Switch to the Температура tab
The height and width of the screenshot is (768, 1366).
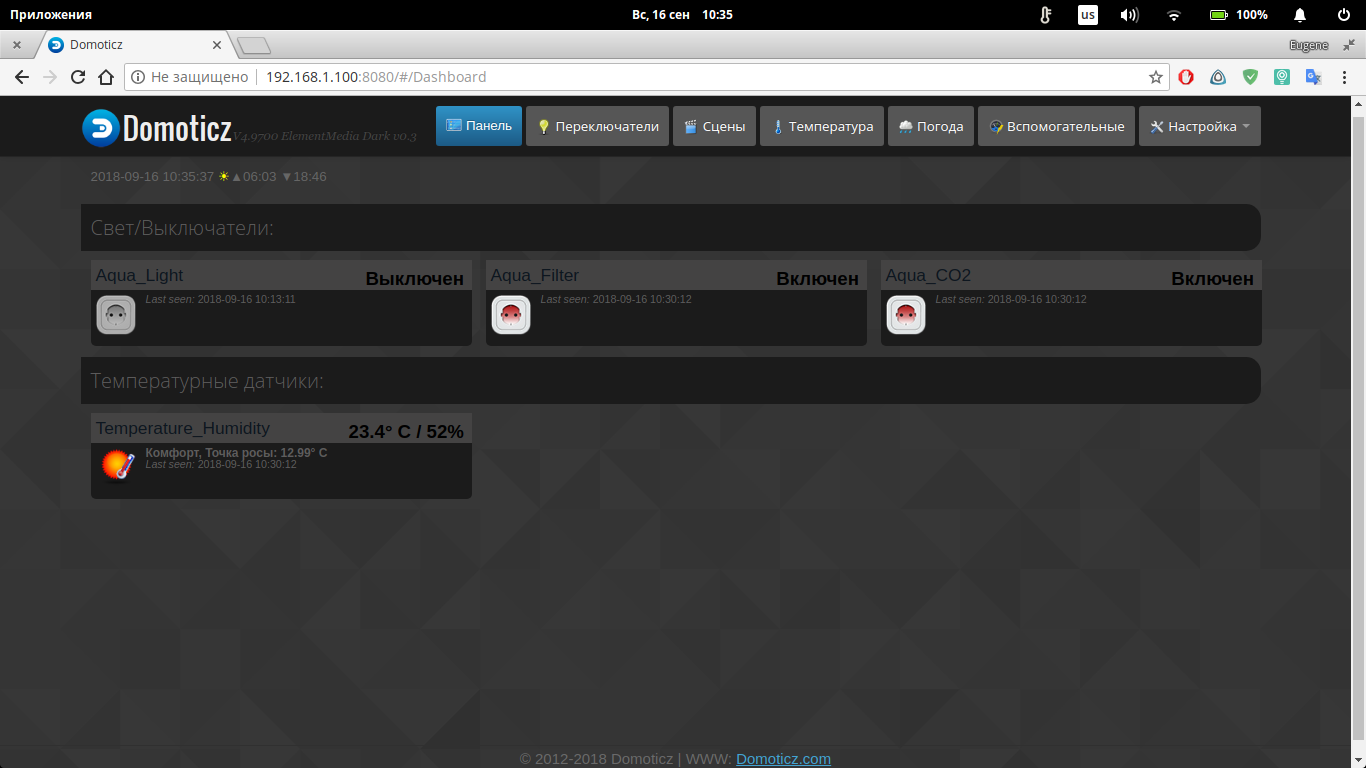pyautogui.click(x=821, y=127)
